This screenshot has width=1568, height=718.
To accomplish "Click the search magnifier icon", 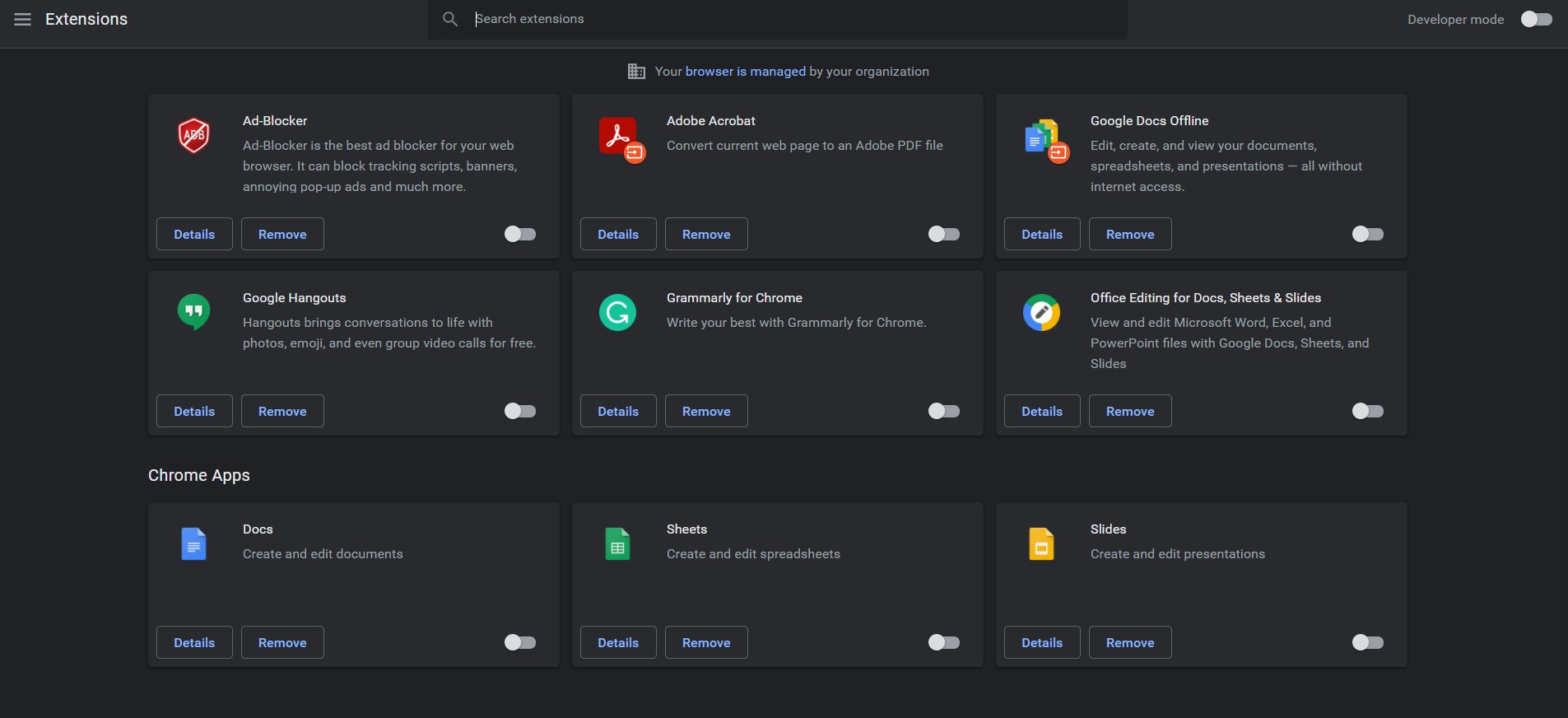I will [x=449, y=19].
